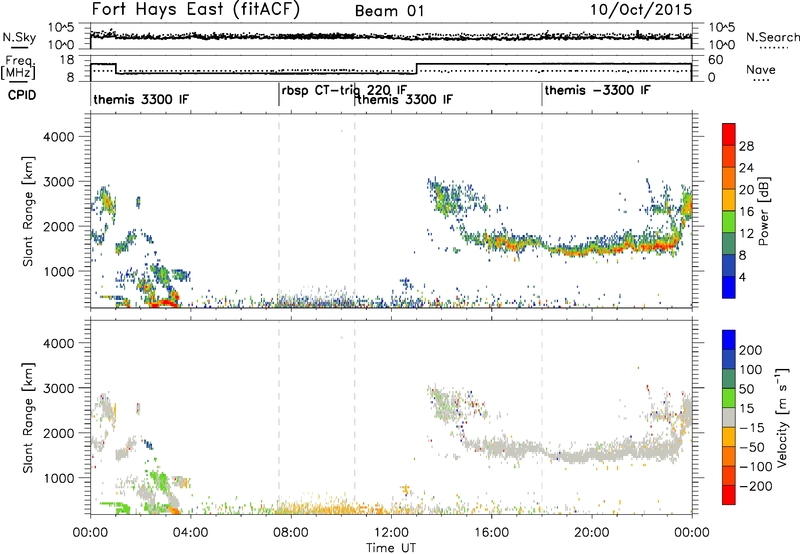The width and height of the screenshot is (800, 554).
Task: Click the date '10/Oct/2015'
Action: 641,10
